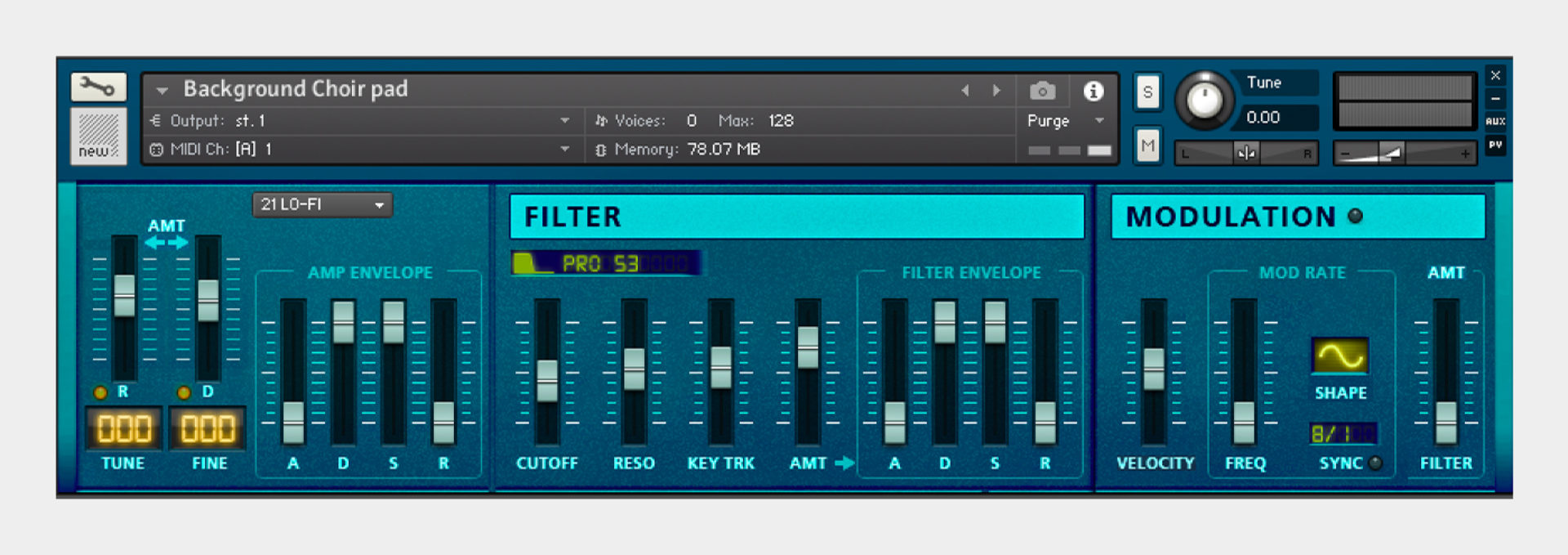Click the Filter Envelope R slider

click(x=1045, y=422)
